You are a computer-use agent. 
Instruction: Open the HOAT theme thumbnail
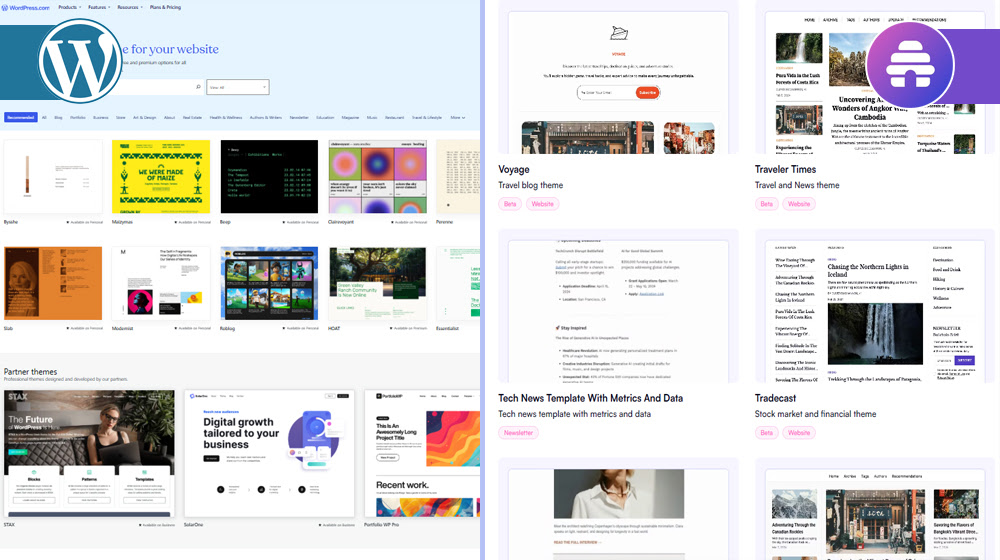378,283
